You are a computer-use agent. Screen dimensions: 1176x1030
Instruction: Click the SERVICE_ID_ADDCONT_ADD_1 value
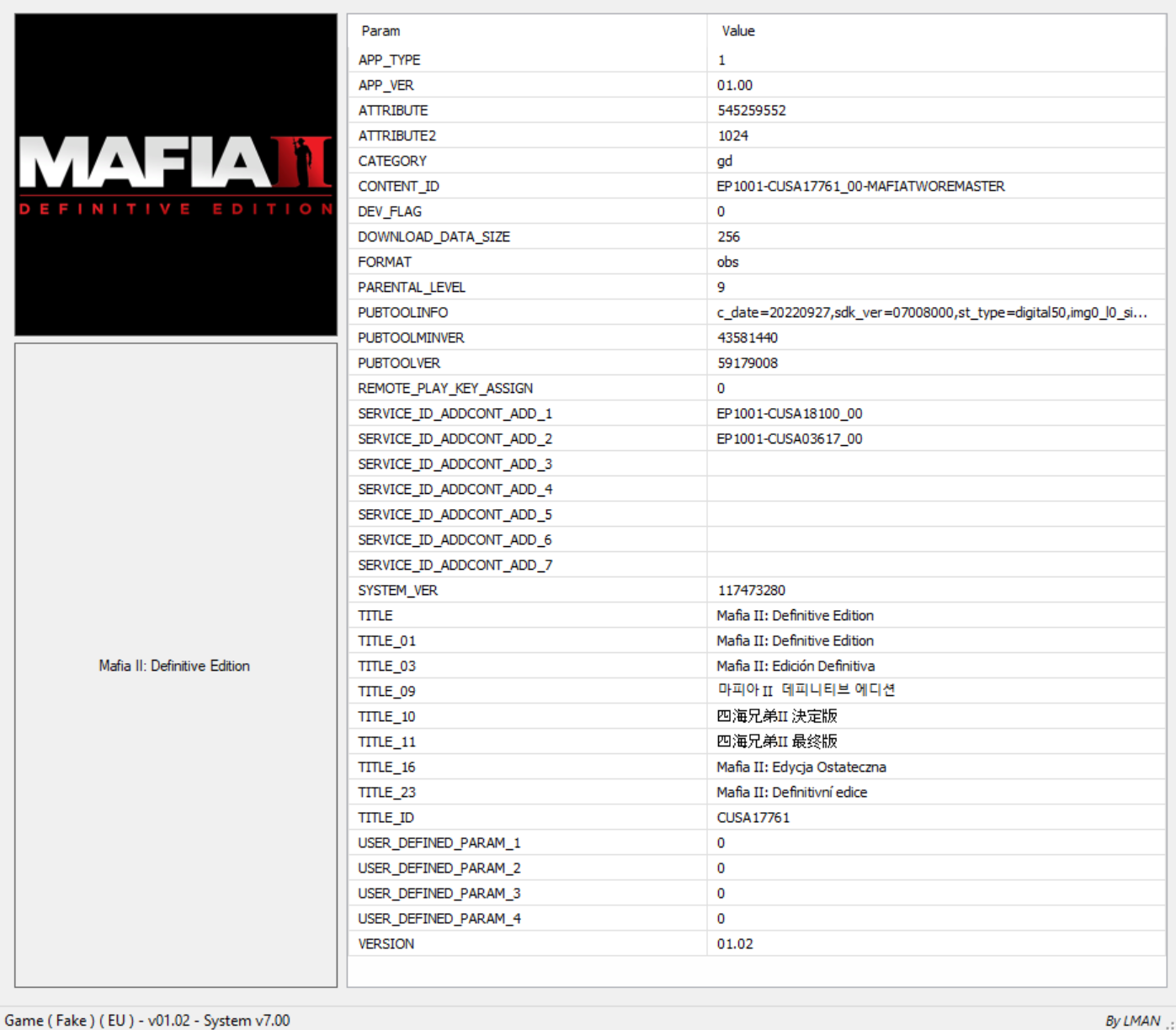pos(789,413)
